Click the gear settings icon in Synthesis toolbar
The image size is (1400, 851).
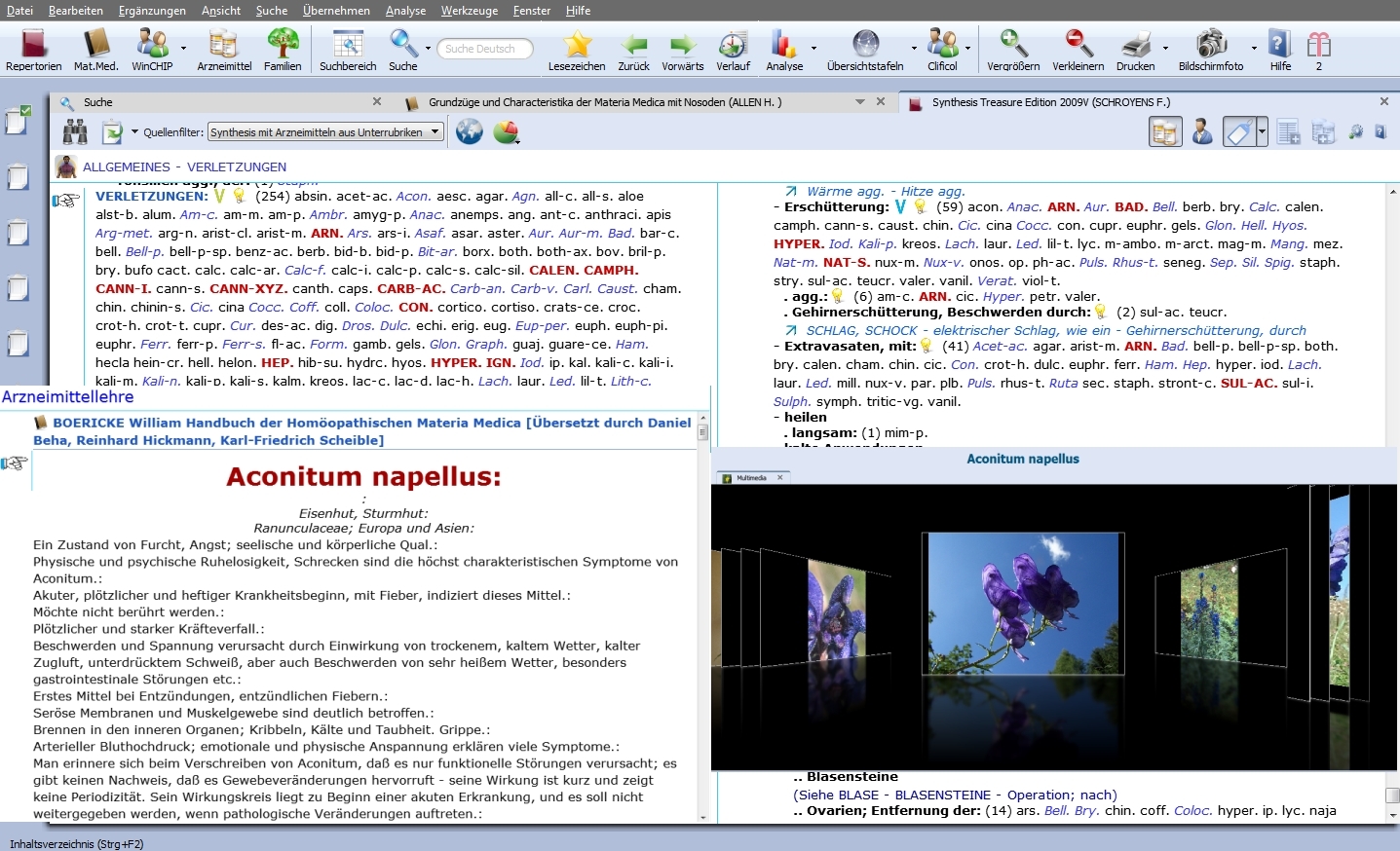tap(1355, 132)
